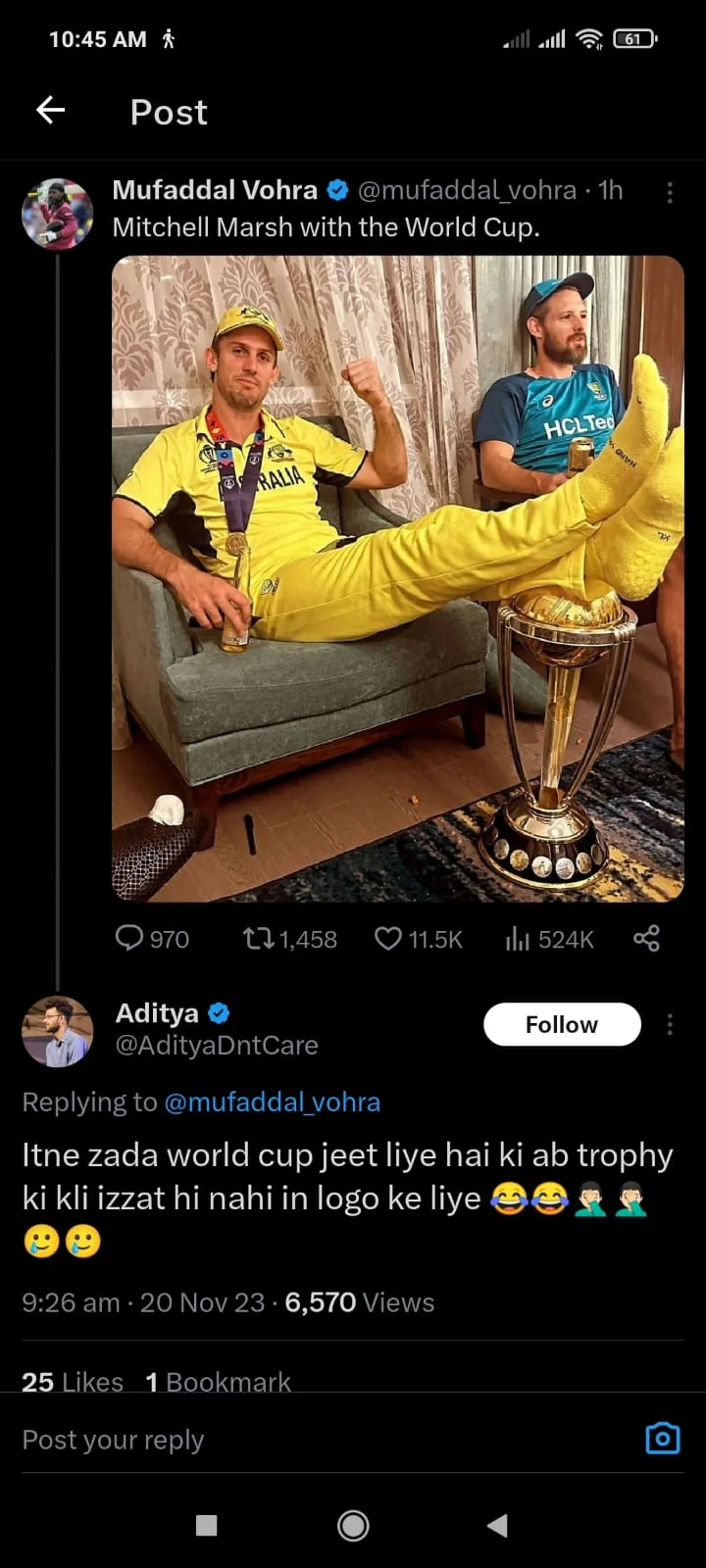Open replies via the comment bubble icon
The image size is (706, 1568).
tap(129, 939)
